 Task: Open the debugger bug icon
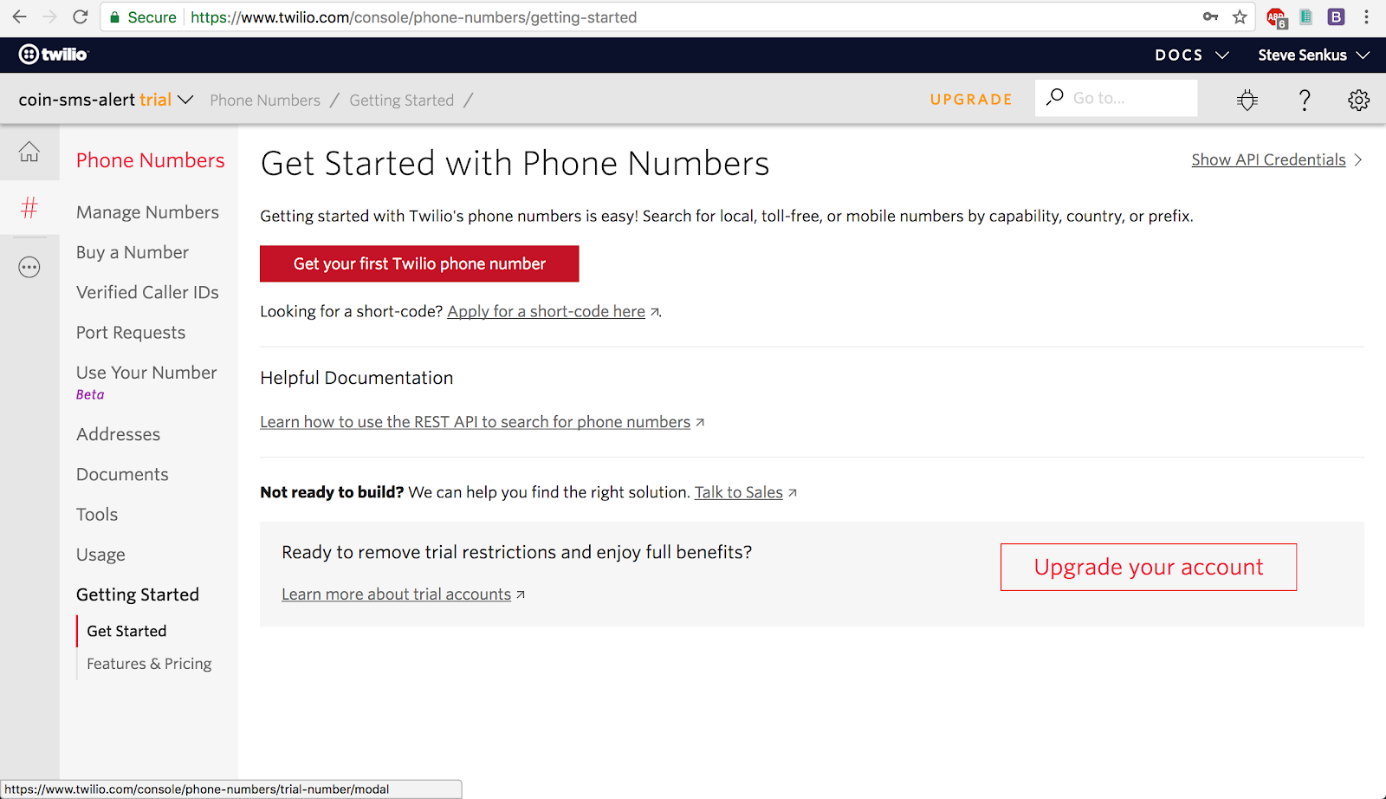pos(1247,100)
